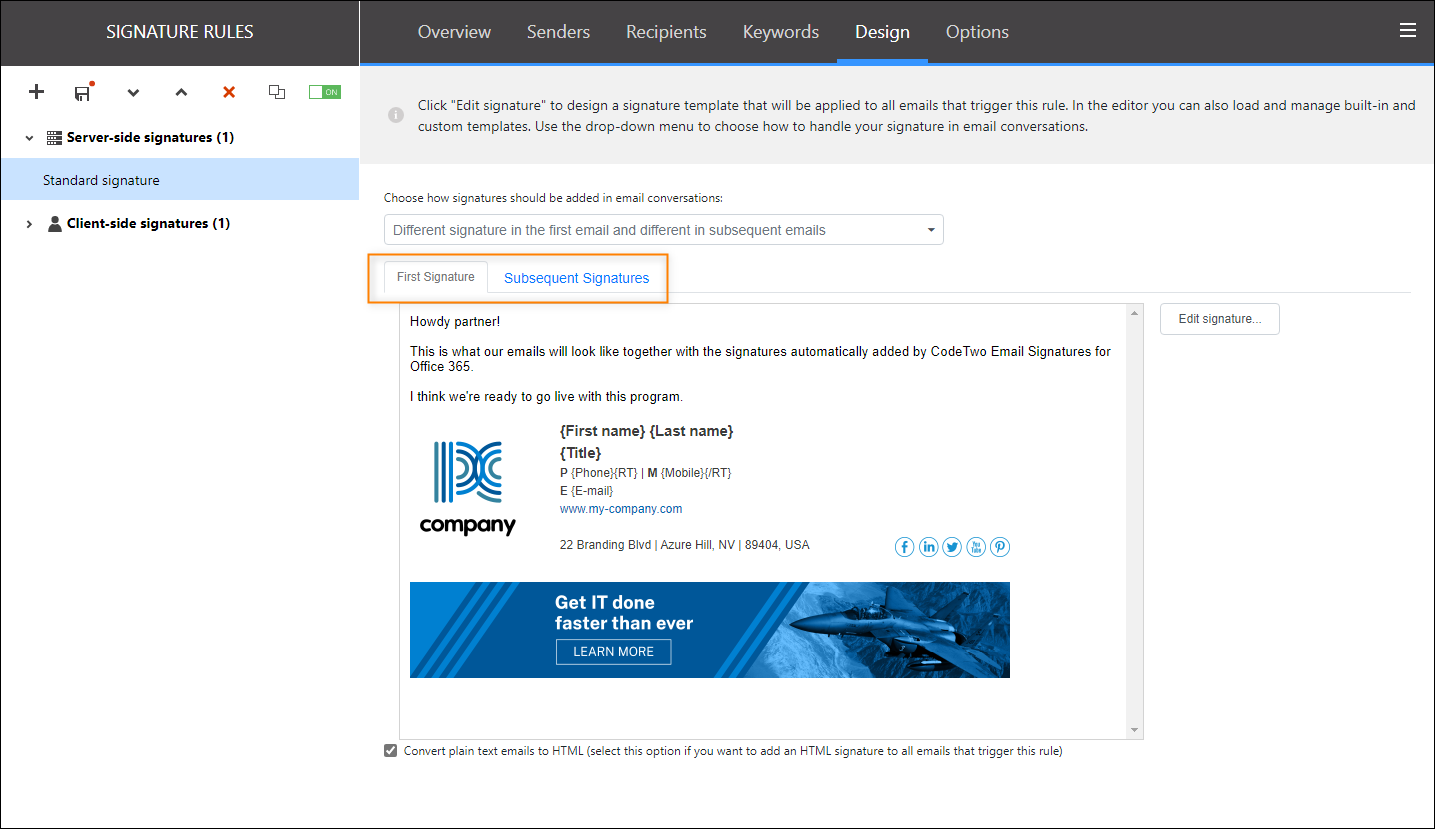
Task: Click the LinkedIn icon in signature preview
Action: 928,547
